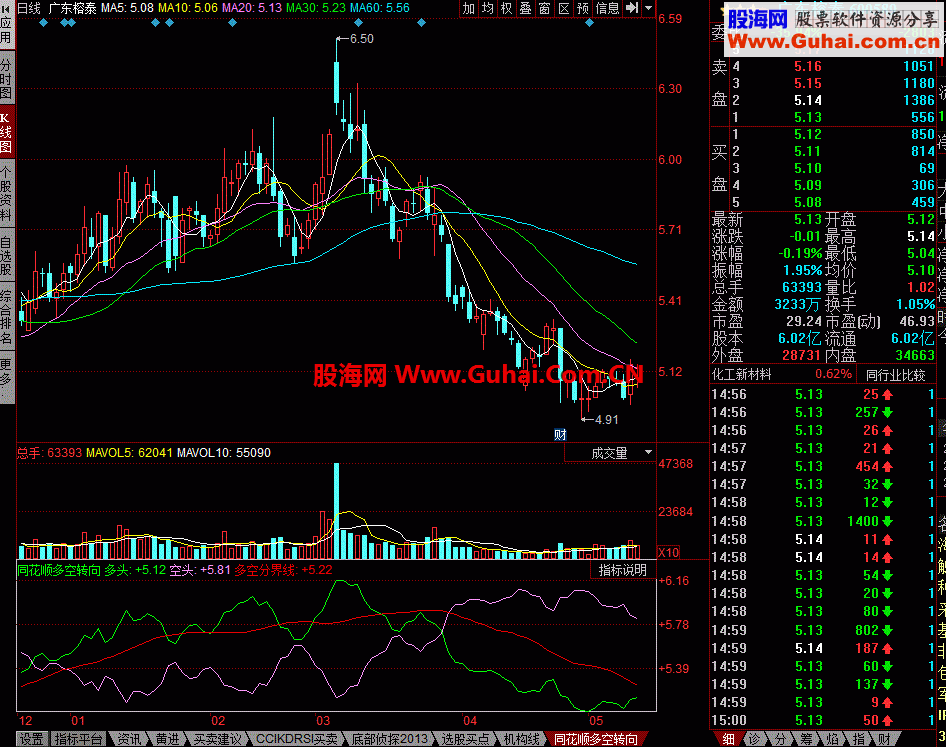The height and width of the screenshot is (747, 946).
Task: Click the 细 detail tab icon
Action: (728, 739)
